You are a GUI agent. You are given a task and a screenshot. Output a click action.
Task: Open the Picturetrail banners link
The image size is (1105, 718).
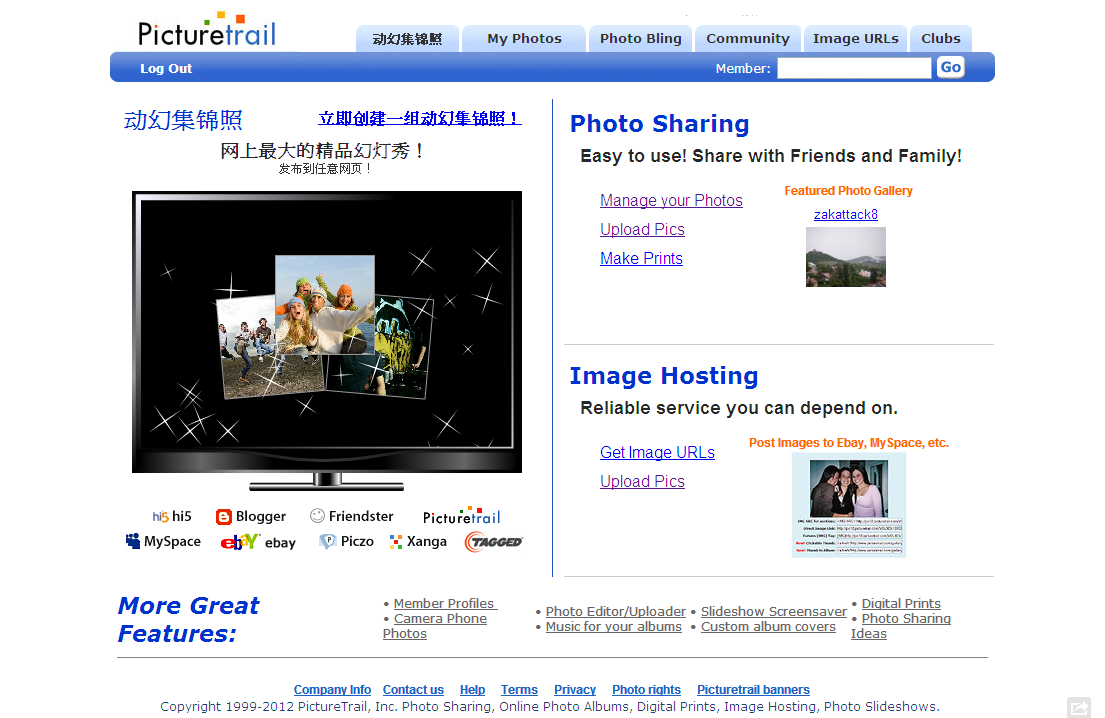coord(753,690)
